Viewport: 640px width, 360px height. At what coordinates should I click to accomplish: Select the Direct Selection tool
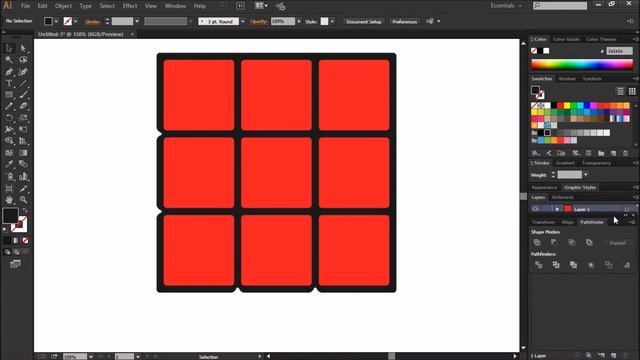23,48
